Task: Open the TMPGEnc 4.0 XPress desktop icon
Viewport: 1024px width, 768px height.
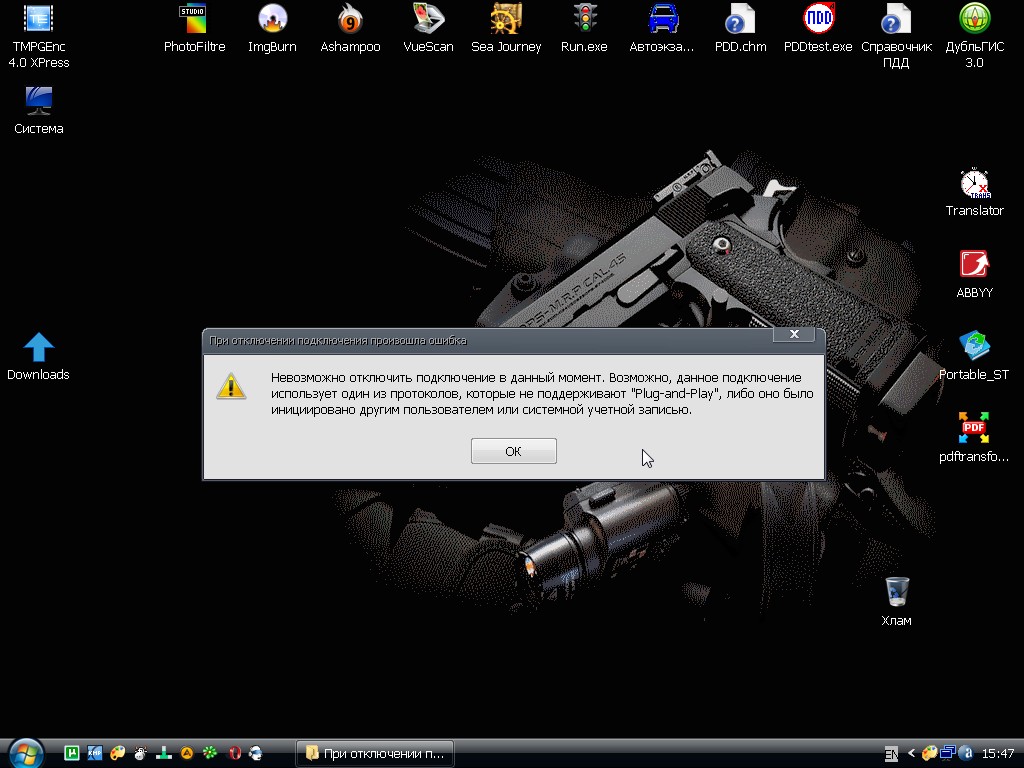Action: pos(39,36)
